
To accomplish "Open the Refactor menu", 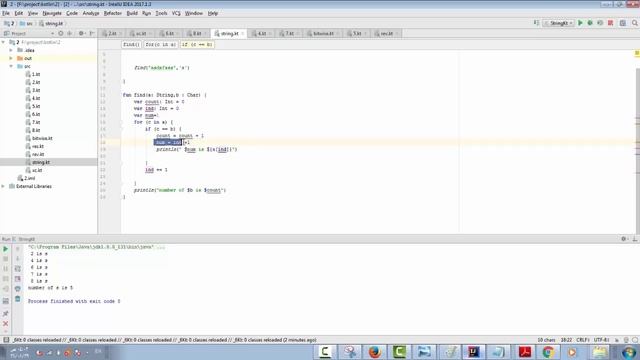I will (x=113, y=13).
